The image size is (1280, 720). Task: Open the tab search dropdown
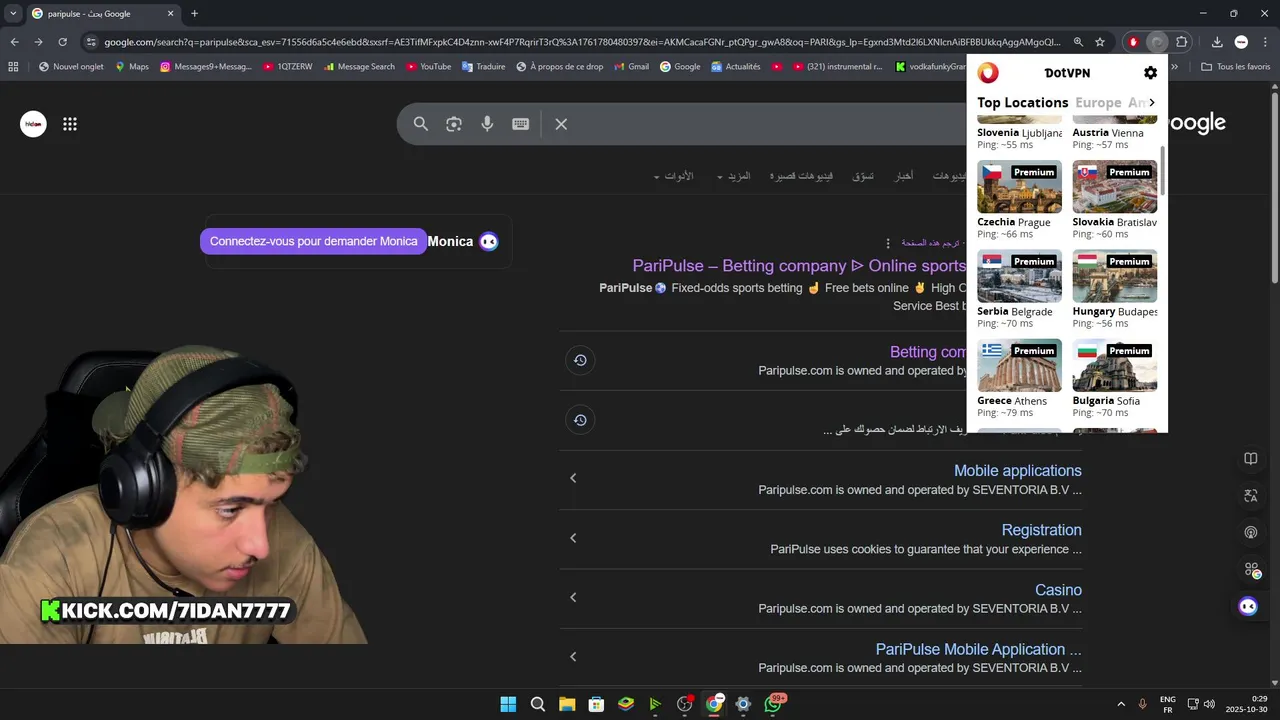point(13,14)
